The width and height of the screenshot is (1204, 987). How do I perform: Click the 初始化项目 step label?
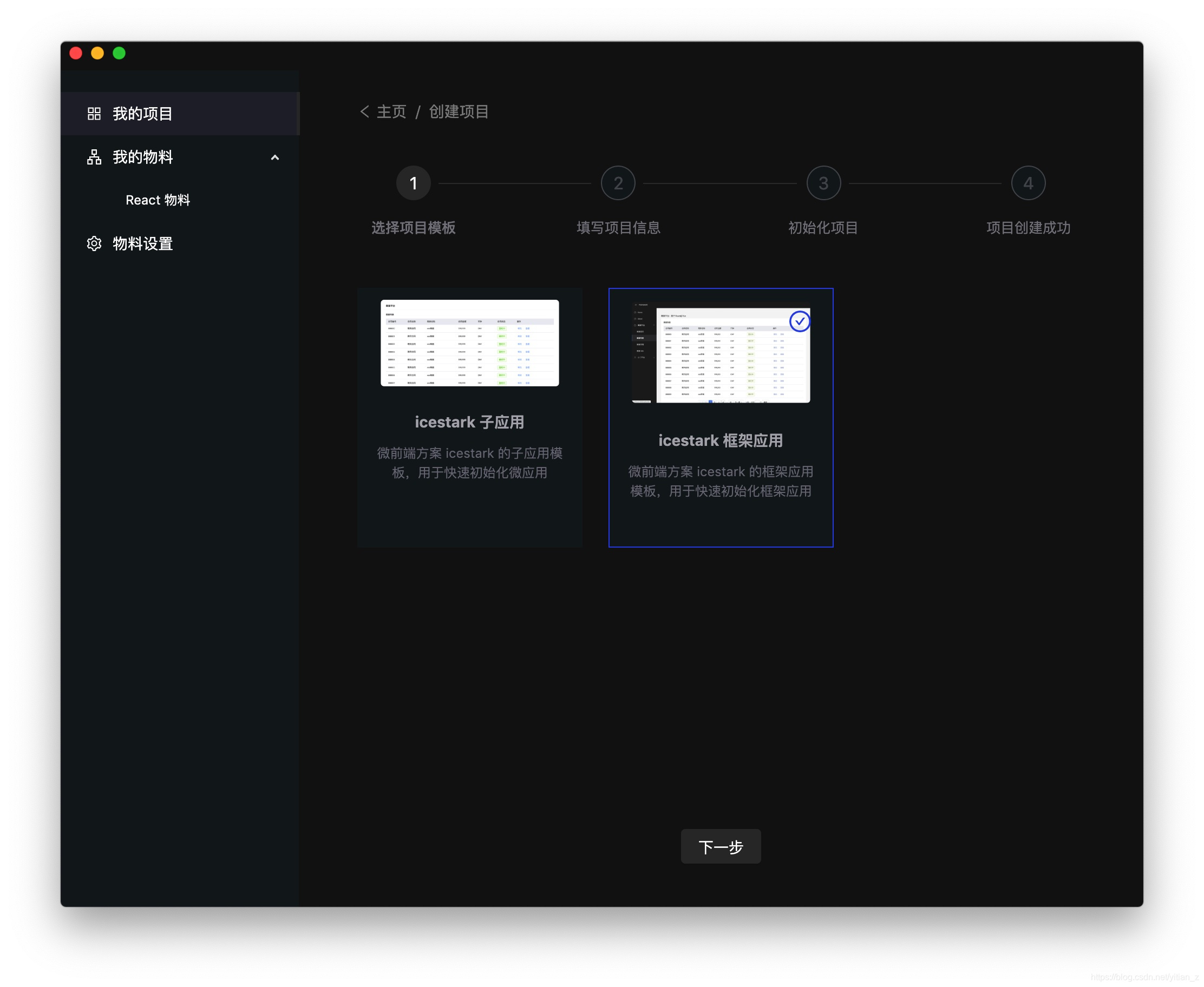(x=823, y=227)
